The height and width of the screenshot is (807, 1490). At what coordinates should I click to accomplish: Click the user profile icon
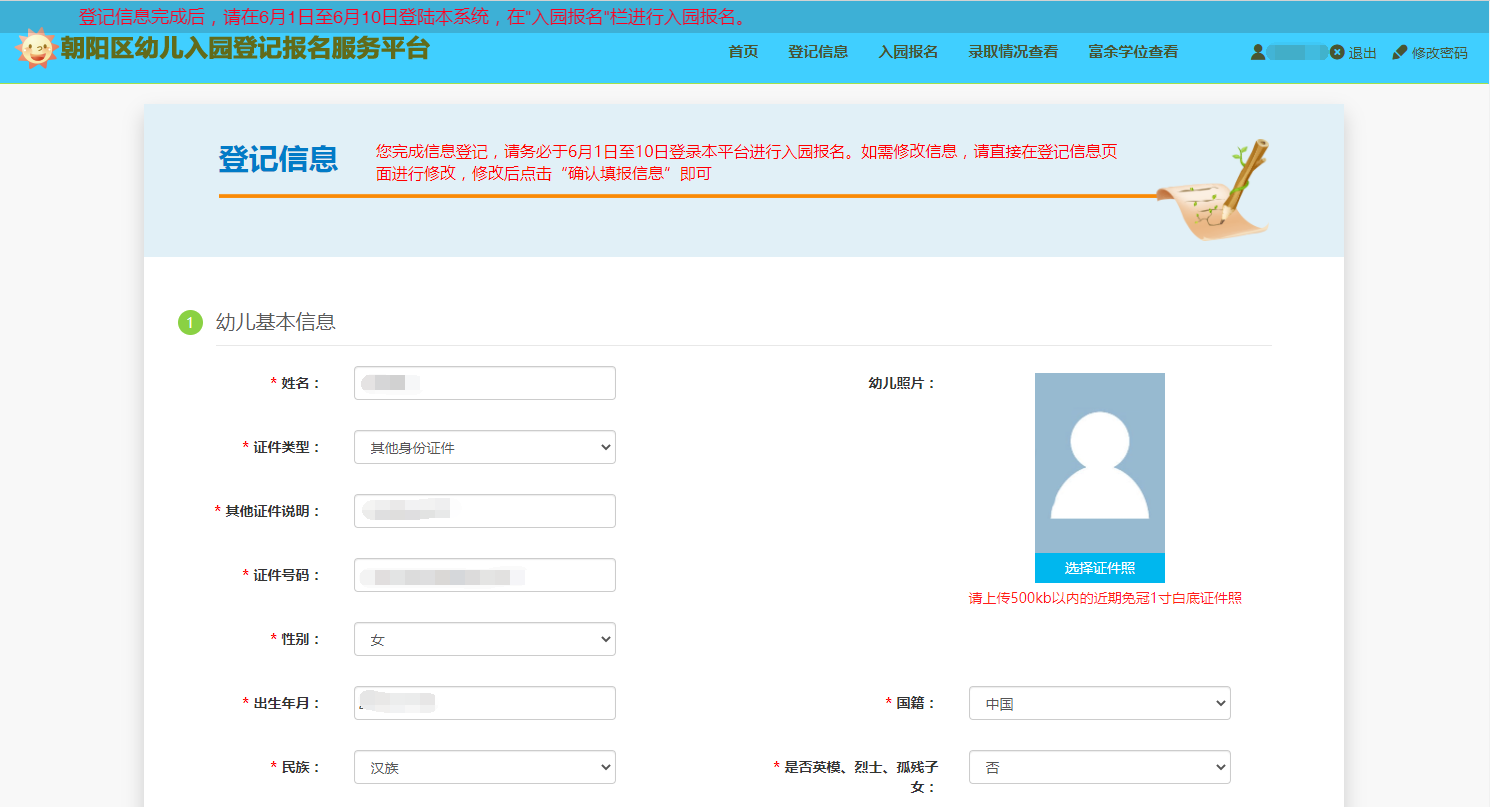[x=1258, y=52]
